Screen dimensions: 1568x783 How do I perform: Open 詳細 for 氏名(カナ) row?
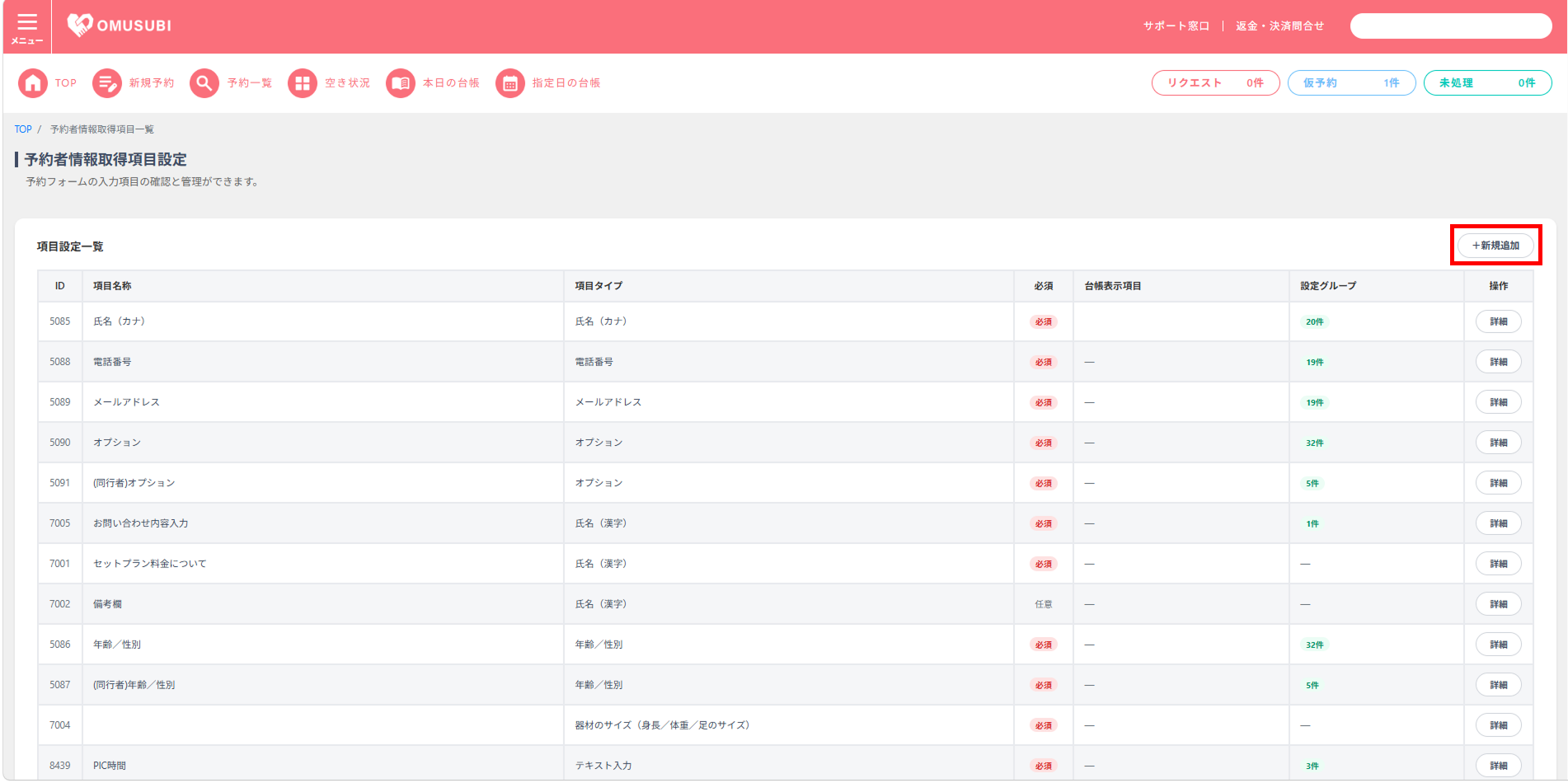(x=1499, y=322)
